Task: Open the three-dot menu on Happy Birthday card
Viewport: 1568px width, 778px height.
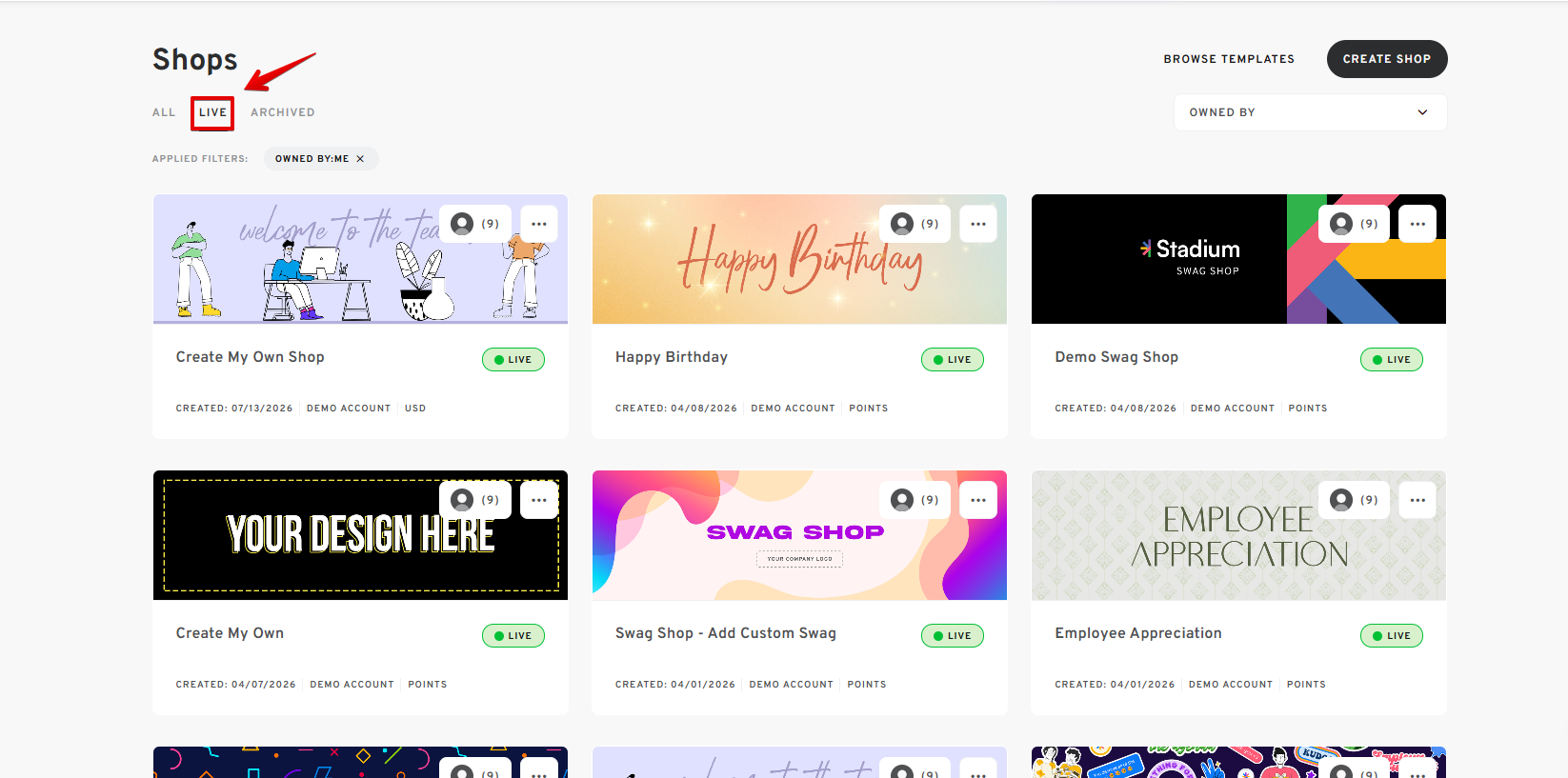Action: (x=978, y=224)
